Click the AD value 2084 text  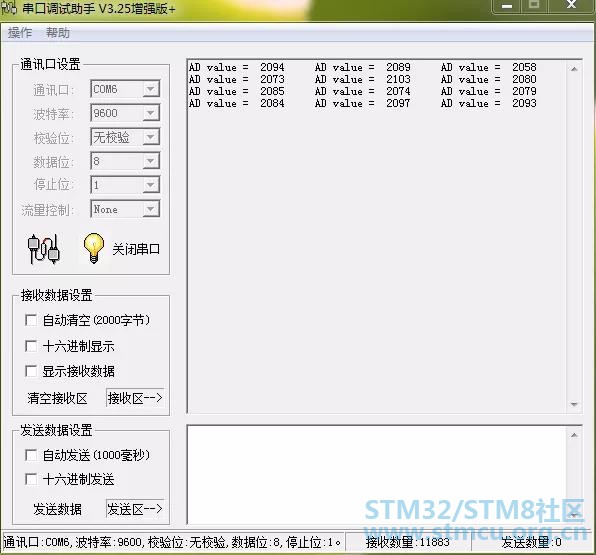[x=236, y=103]
